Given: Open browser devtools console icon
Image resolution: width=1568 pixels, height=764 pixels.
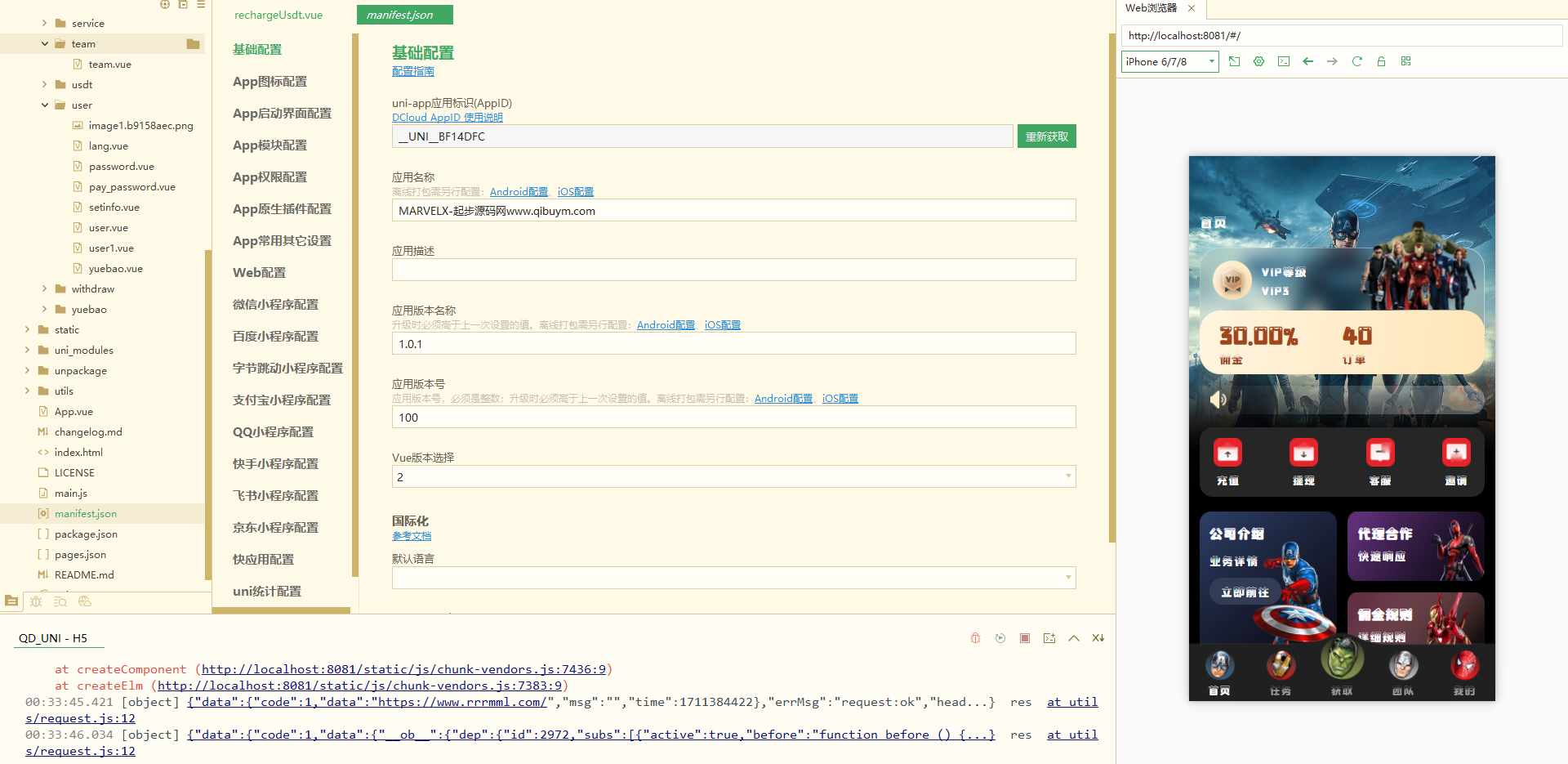Looking at the screenshot, I should pos(1283,61).
